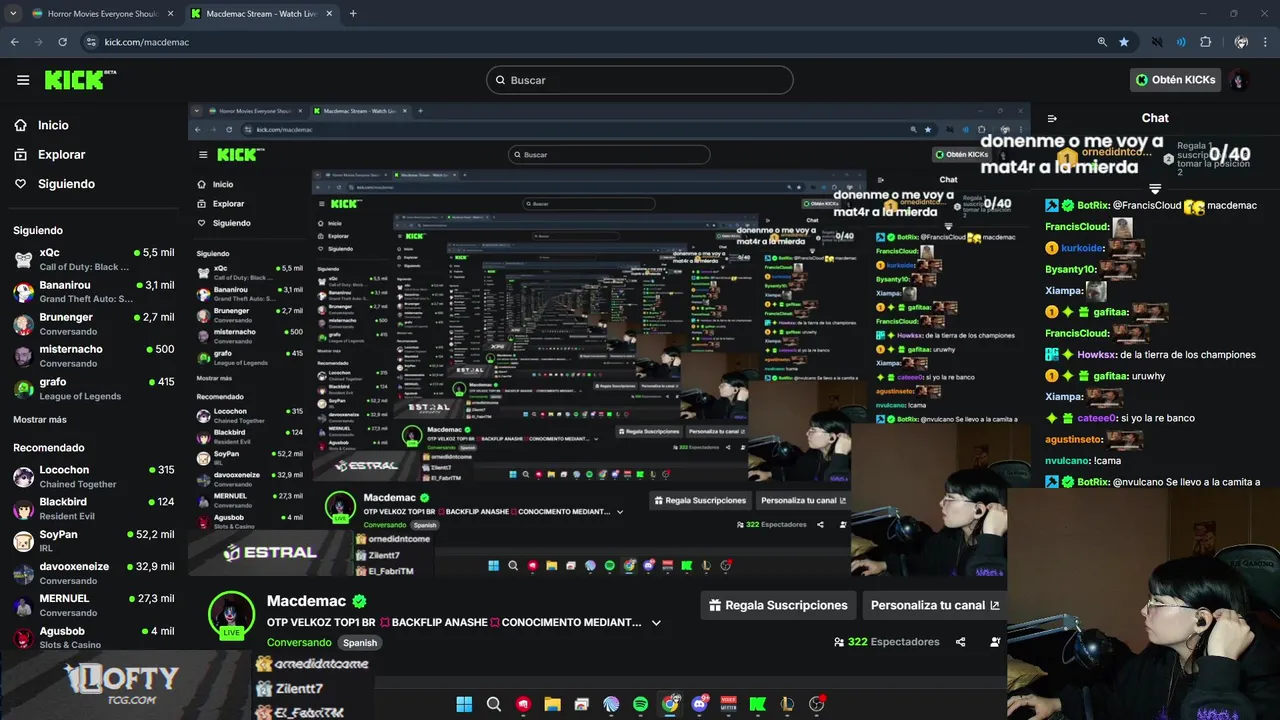Click the Macdemac channel name
1280x720 pixels.
pyautogui.click(x=306, y=601)
